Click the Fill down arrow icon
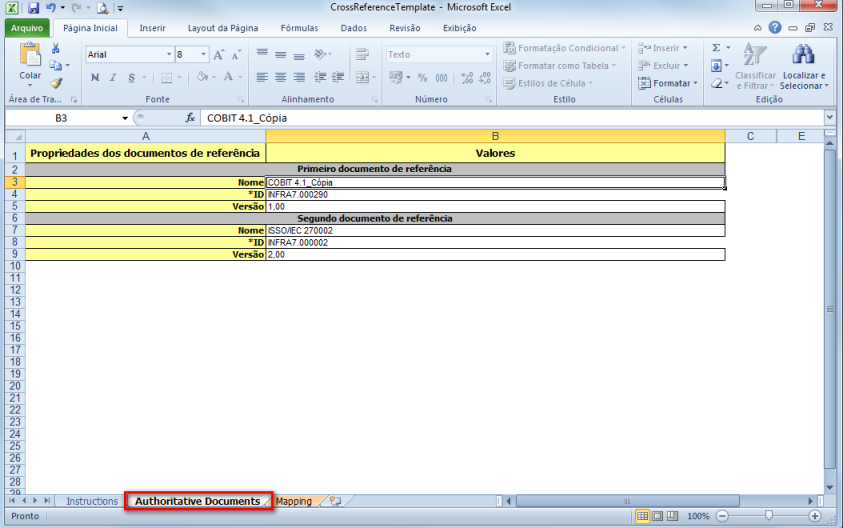 point(716,66)
